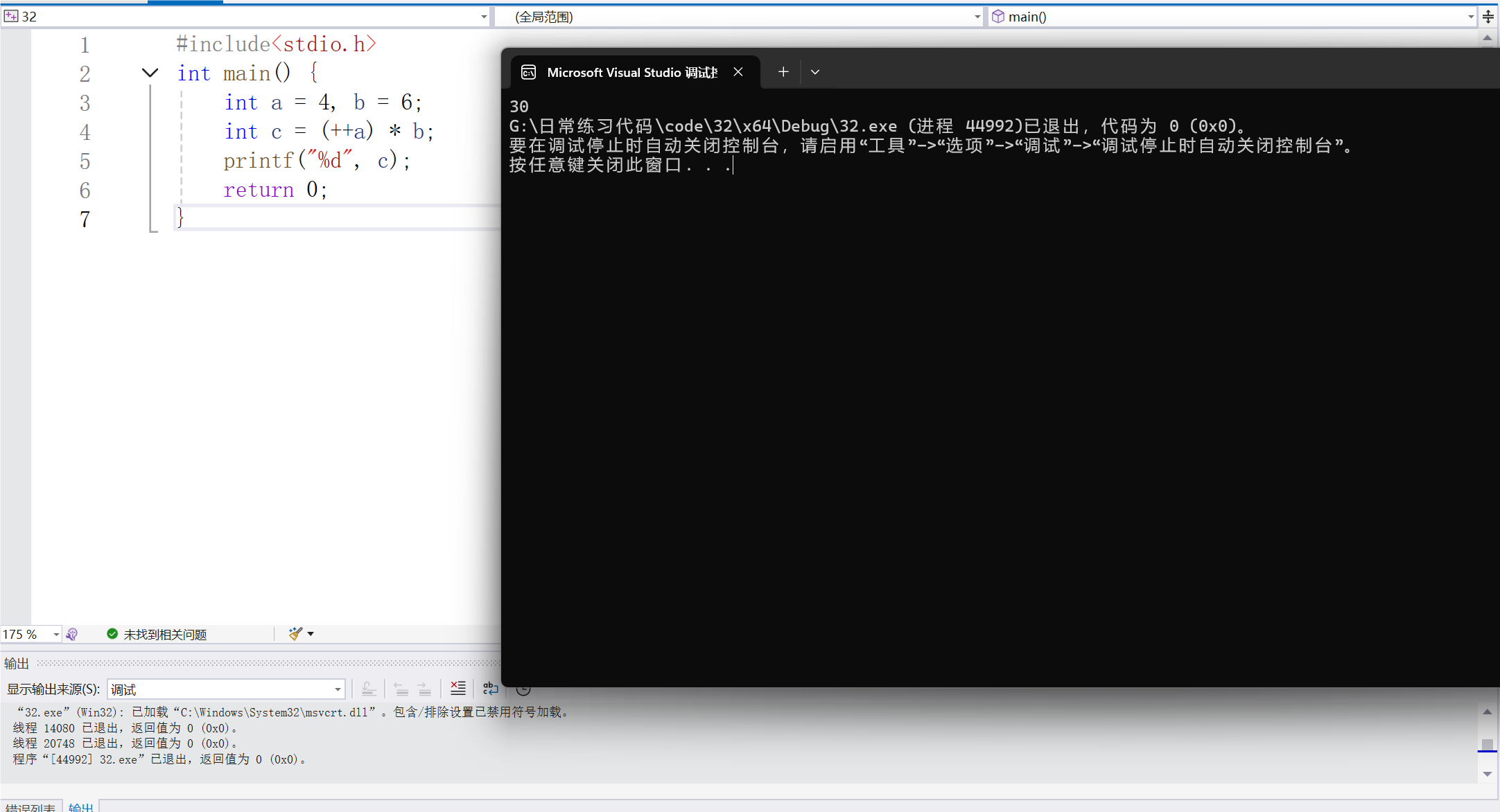Click the code cleanup broom icon

point(295,634)
